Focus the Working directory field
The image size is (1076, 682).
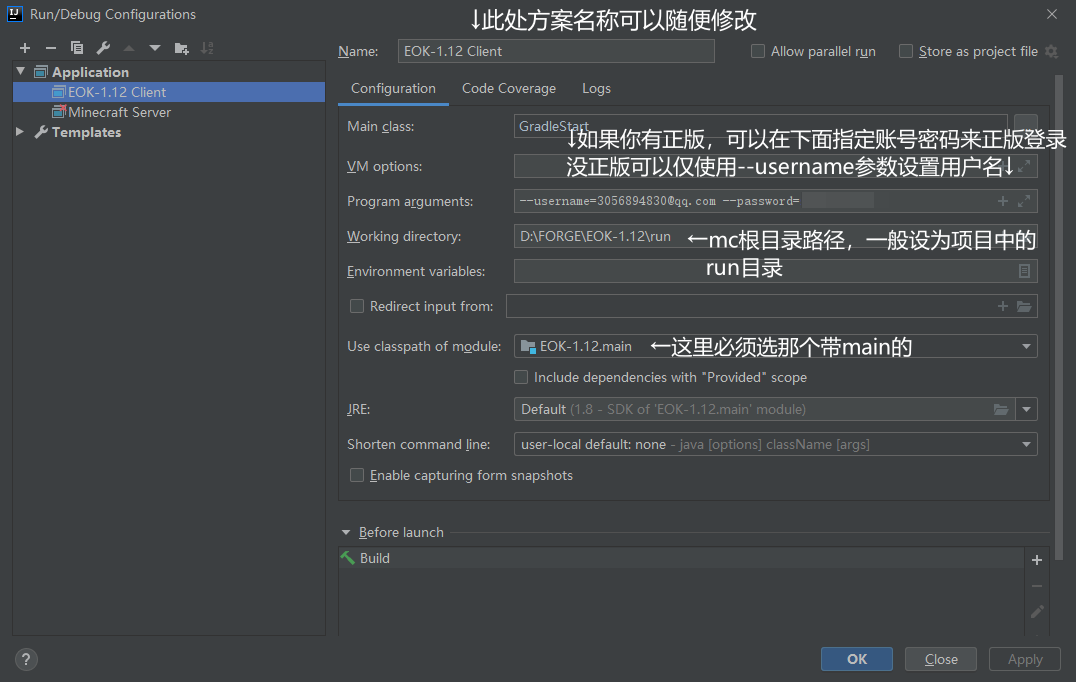pos(775,236)
